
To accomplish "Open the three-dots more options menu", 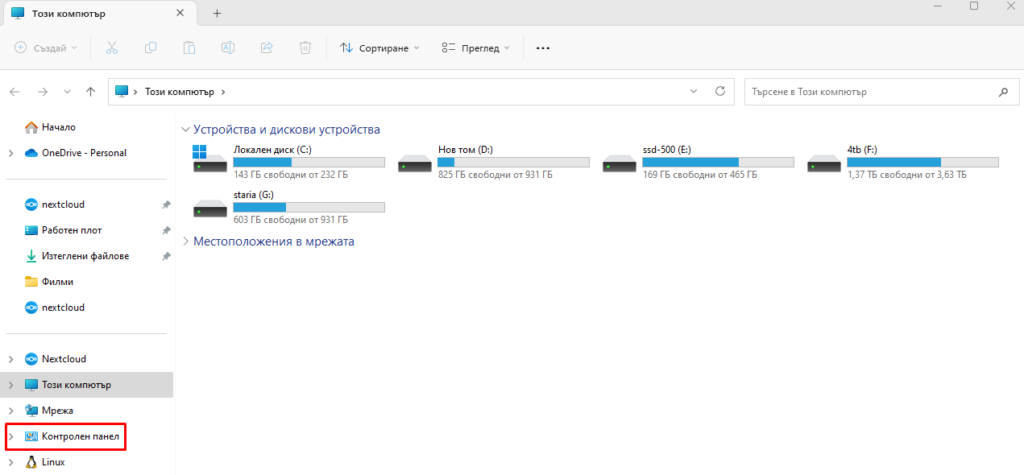I will pos(543,48).
